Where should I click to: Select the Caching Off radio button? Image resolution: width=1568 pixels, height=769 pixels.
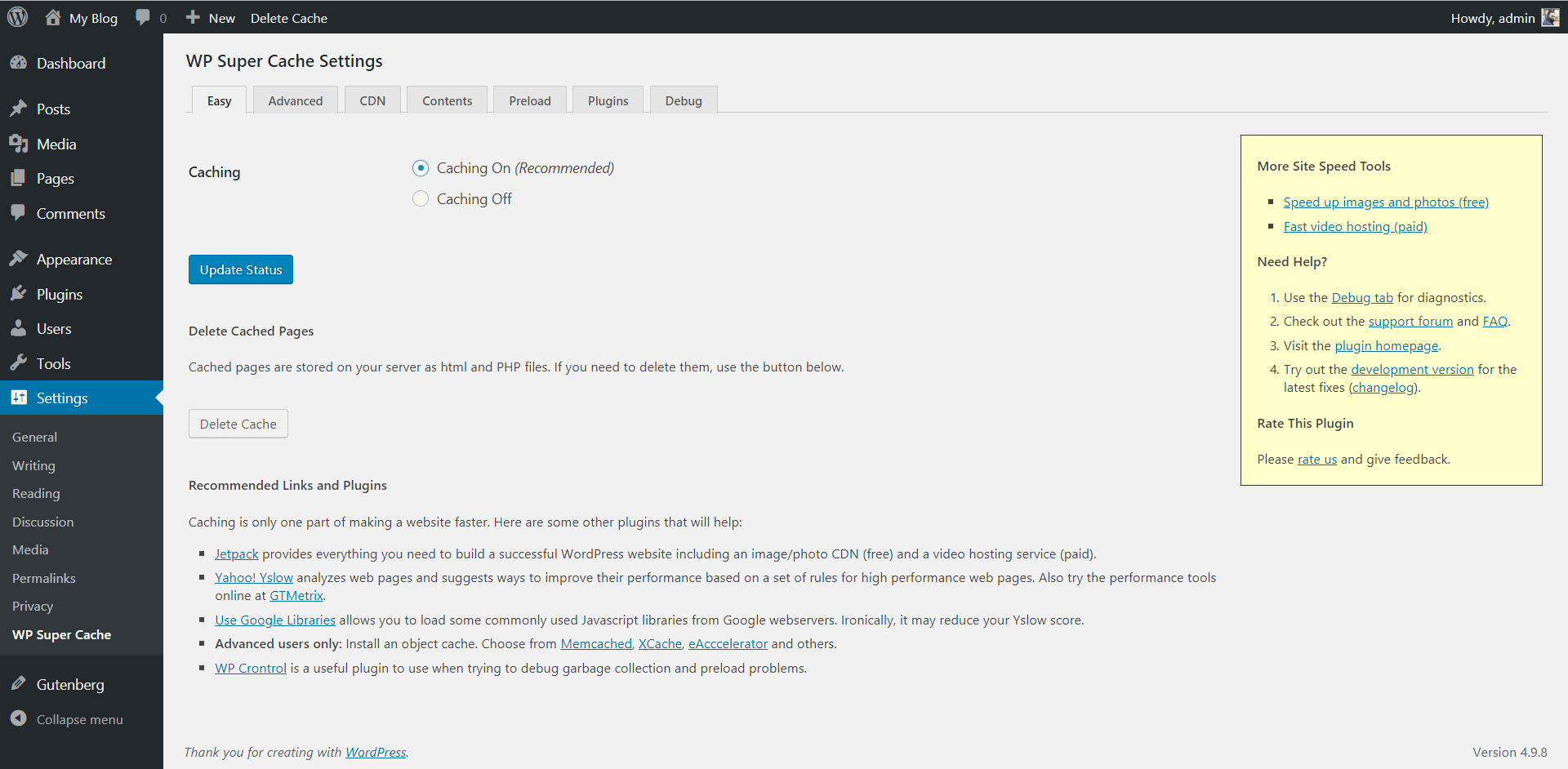coord(421,199)
